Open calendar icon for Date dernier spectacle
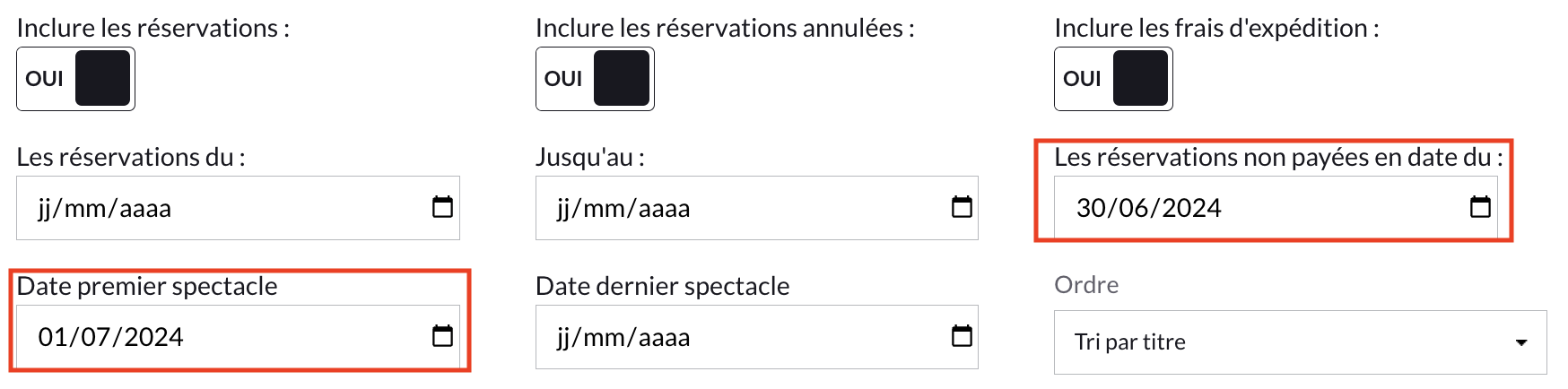 962,336
